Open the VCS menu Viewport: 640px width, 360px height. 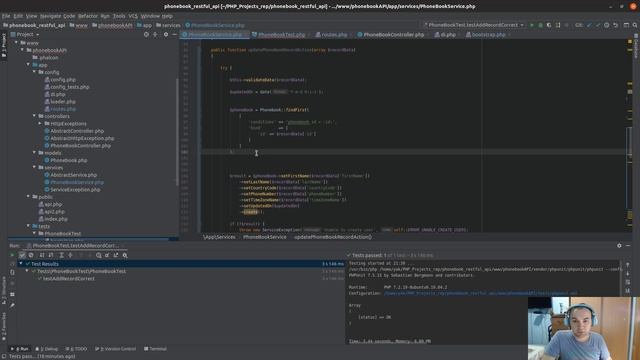[x=133, y=16]
